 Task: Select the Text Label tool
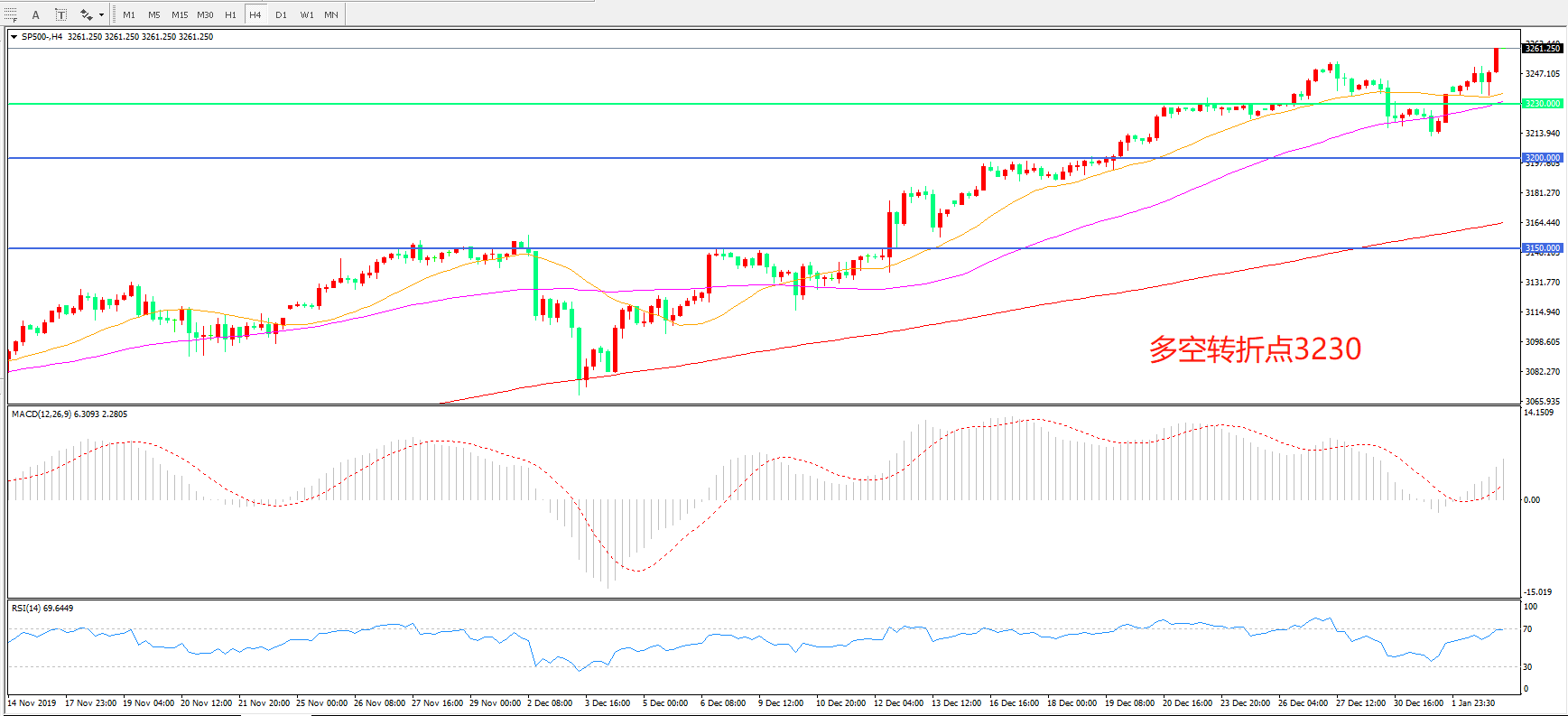pyautogui.click(x=60, y=14)
